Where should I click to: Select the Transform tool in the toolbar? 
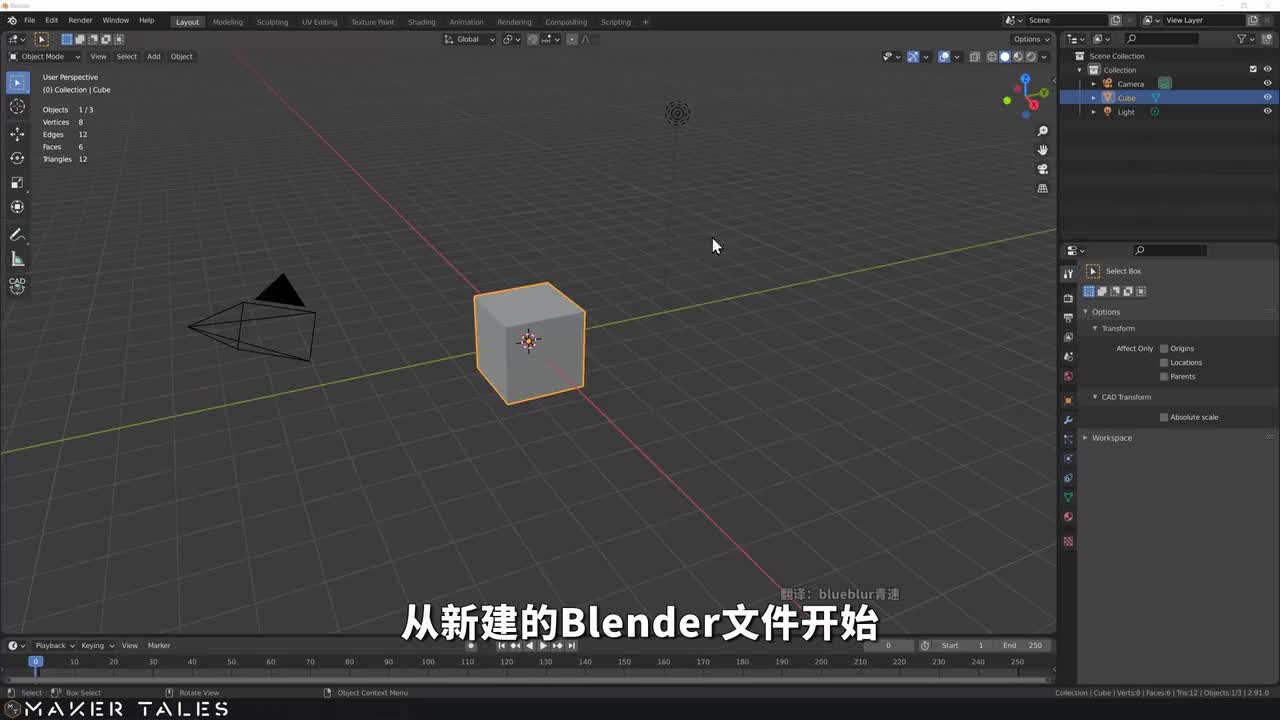click(17, 206)
